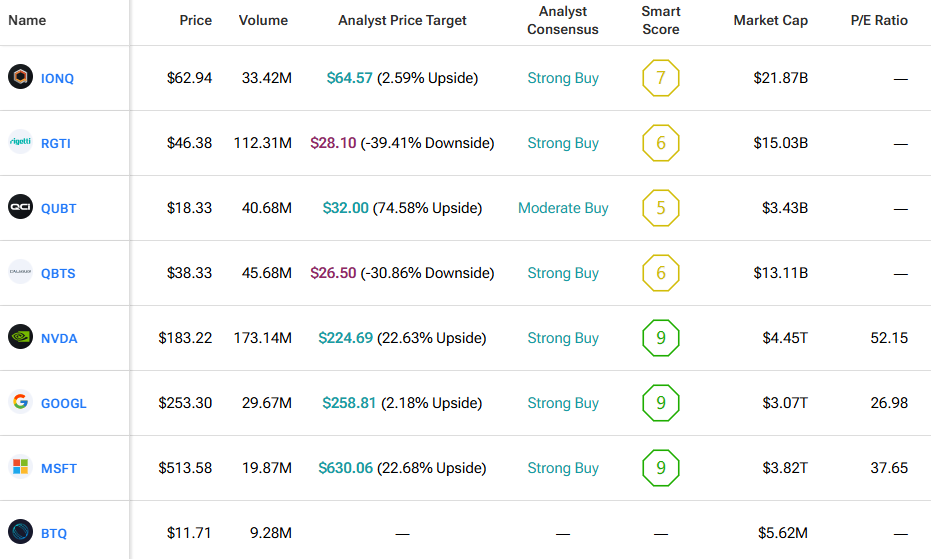The height and width of the screenshot is (559, 931).
Task: Click the BTQ company logo icon
Action: pos(20,532)
